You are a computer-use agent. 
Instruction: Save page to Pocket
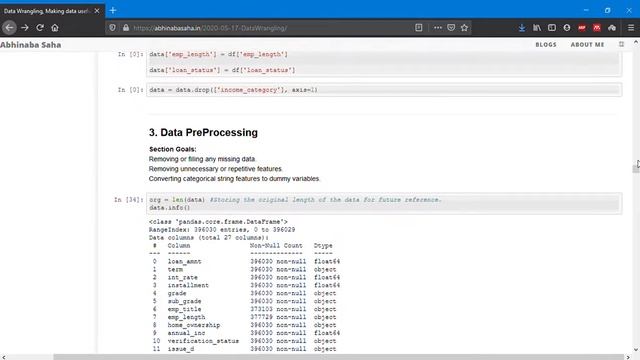451,28
